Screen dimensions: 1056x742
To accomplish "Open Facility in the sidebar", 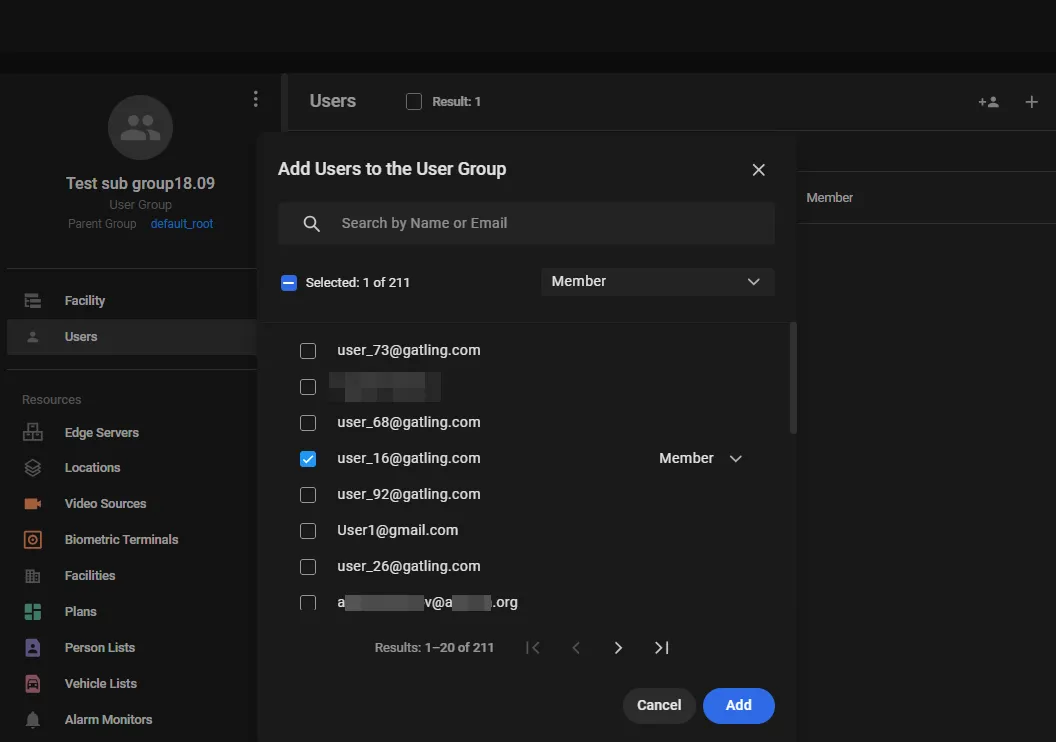I will pos(131,300).
